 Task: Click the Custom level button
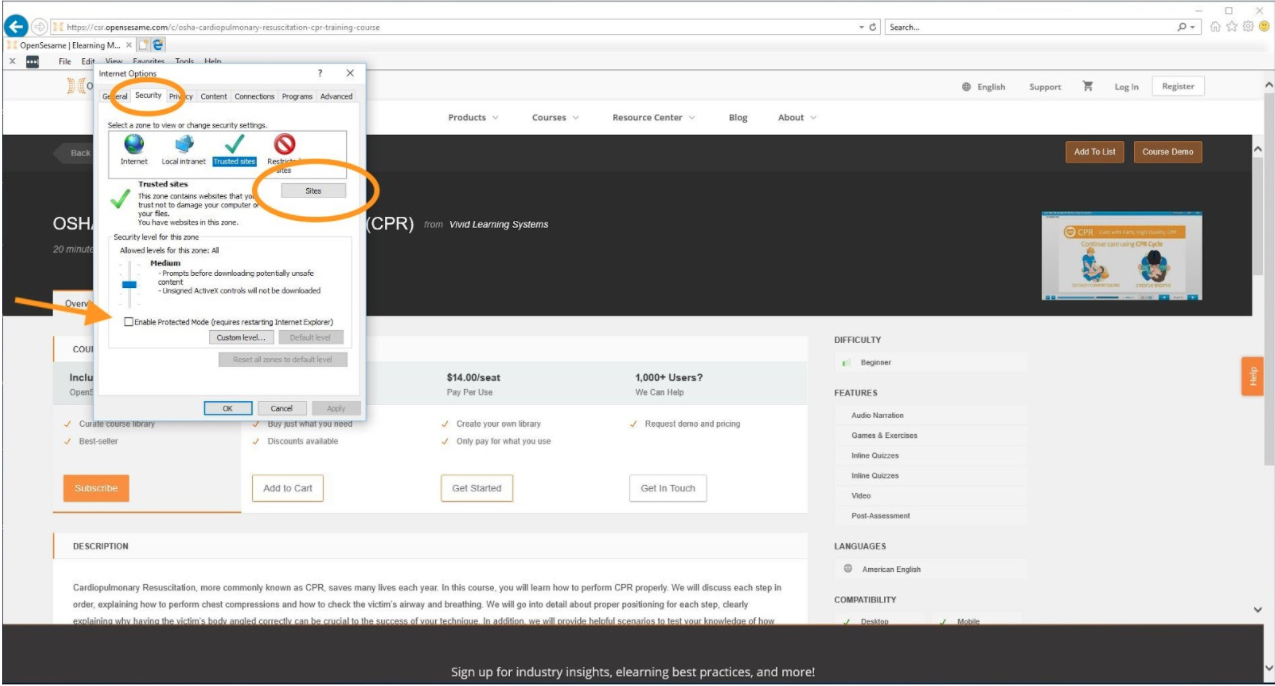(241, 338)
